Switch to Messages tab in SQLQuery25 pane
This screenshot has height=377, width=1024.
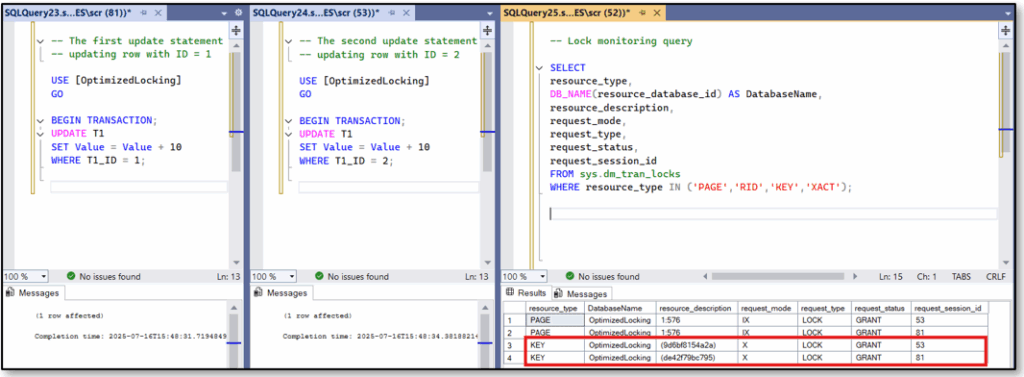(581, 293)
